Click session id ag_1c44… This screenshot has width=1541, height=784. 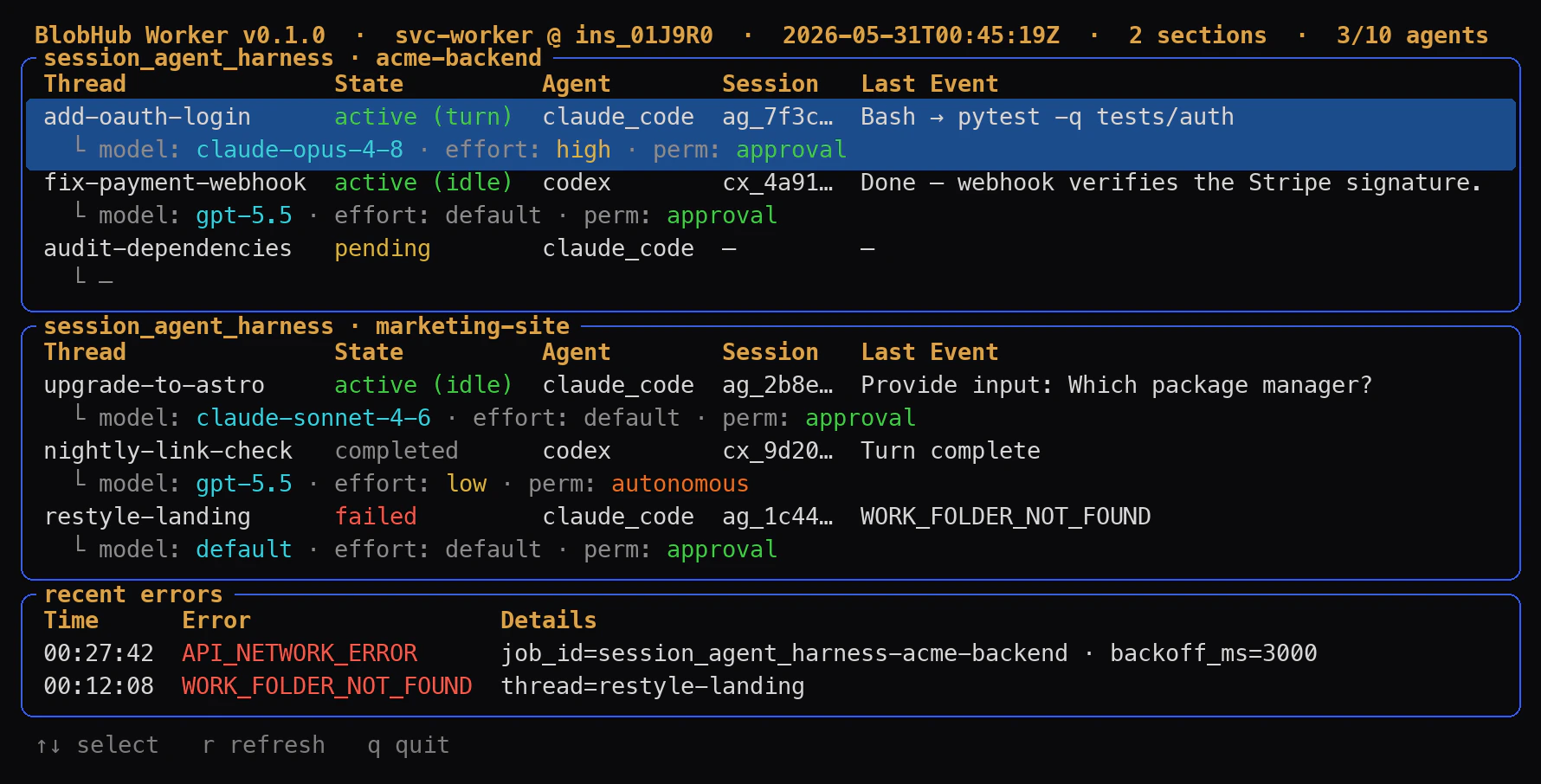[777, 517]
